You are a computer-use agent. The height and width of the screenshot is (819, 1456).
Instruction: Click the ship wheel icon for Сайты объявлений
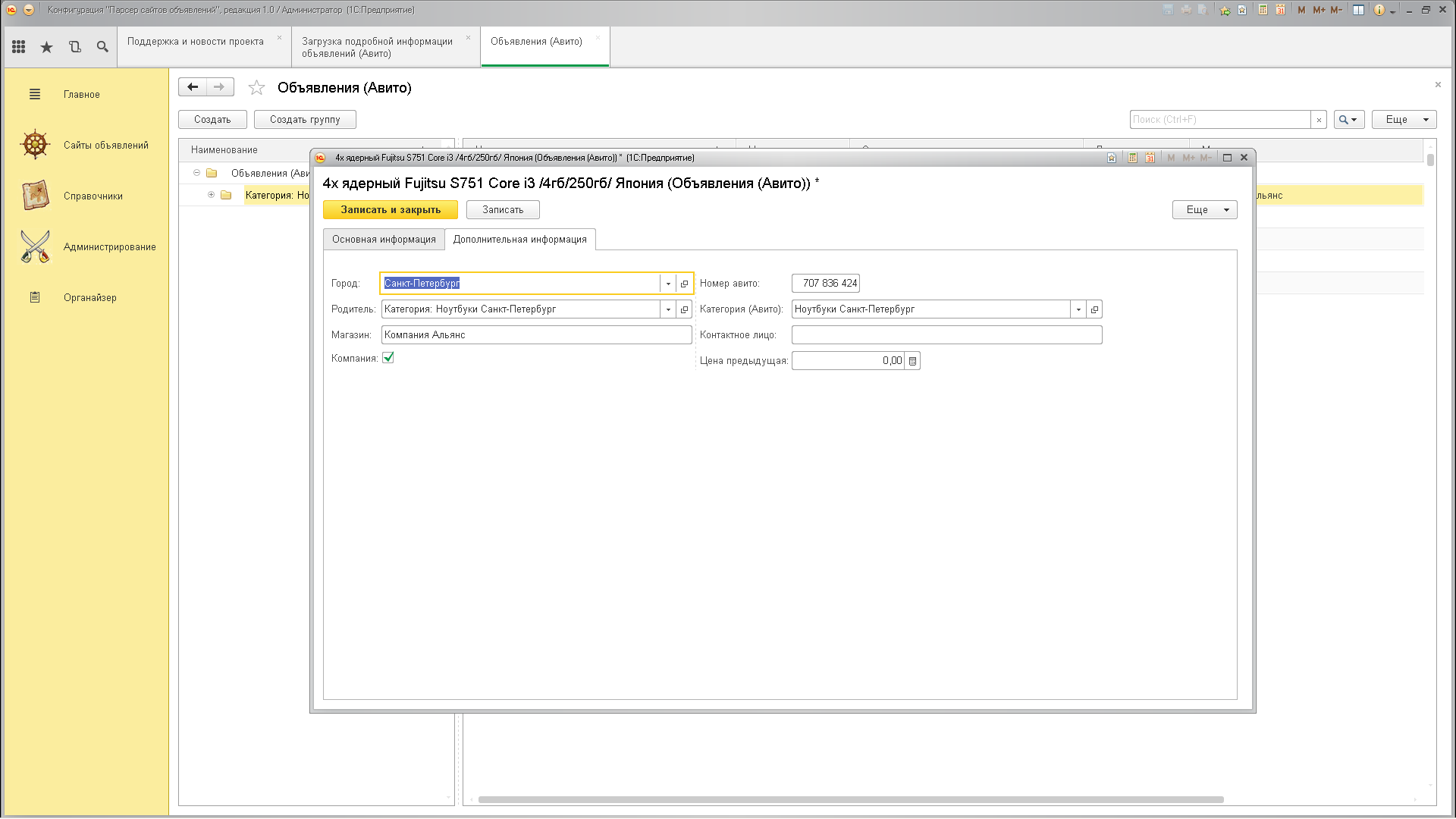(x=35, y=145)
